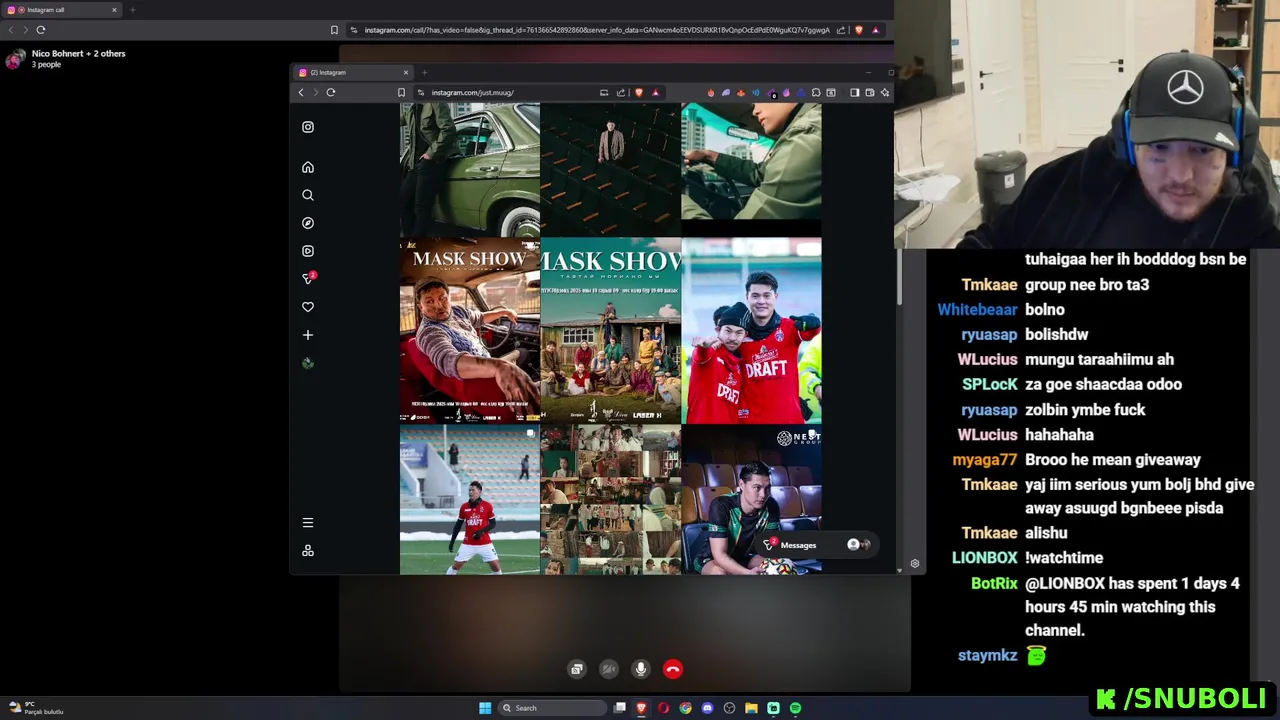Open the Meta apps icon at sidebar bottom
This screenshot has width=1280, height=720.
pos(308,551)
